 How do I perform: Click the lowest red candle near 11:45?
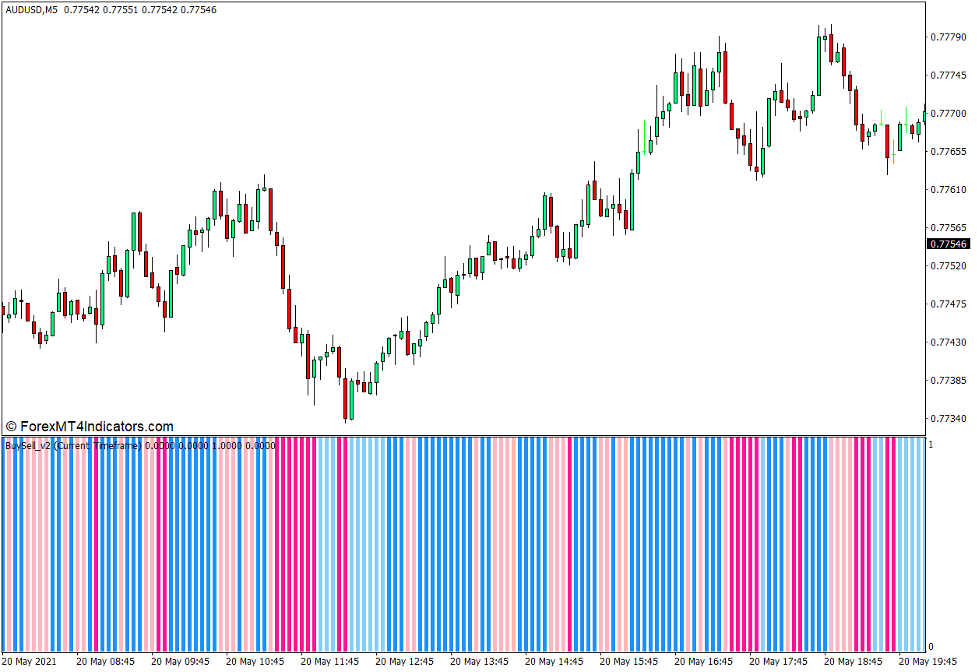(x=346, y=398)
